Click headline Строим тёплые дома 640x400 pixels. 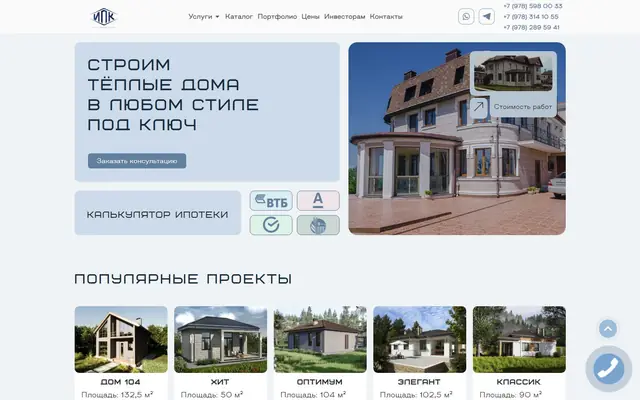pos(173,95)
